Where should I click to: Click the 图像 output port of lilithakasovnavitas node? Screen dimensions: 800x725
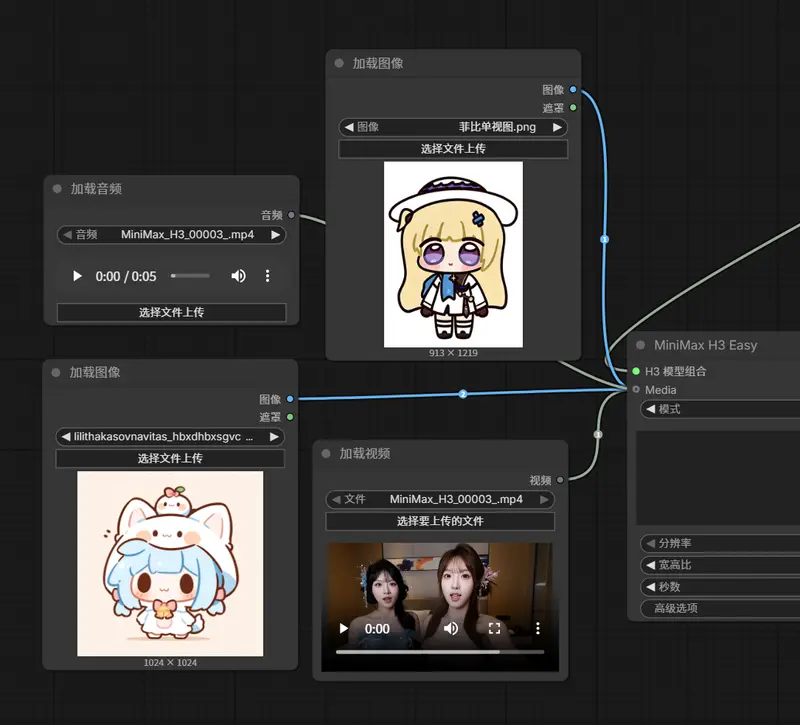(290, 399)
